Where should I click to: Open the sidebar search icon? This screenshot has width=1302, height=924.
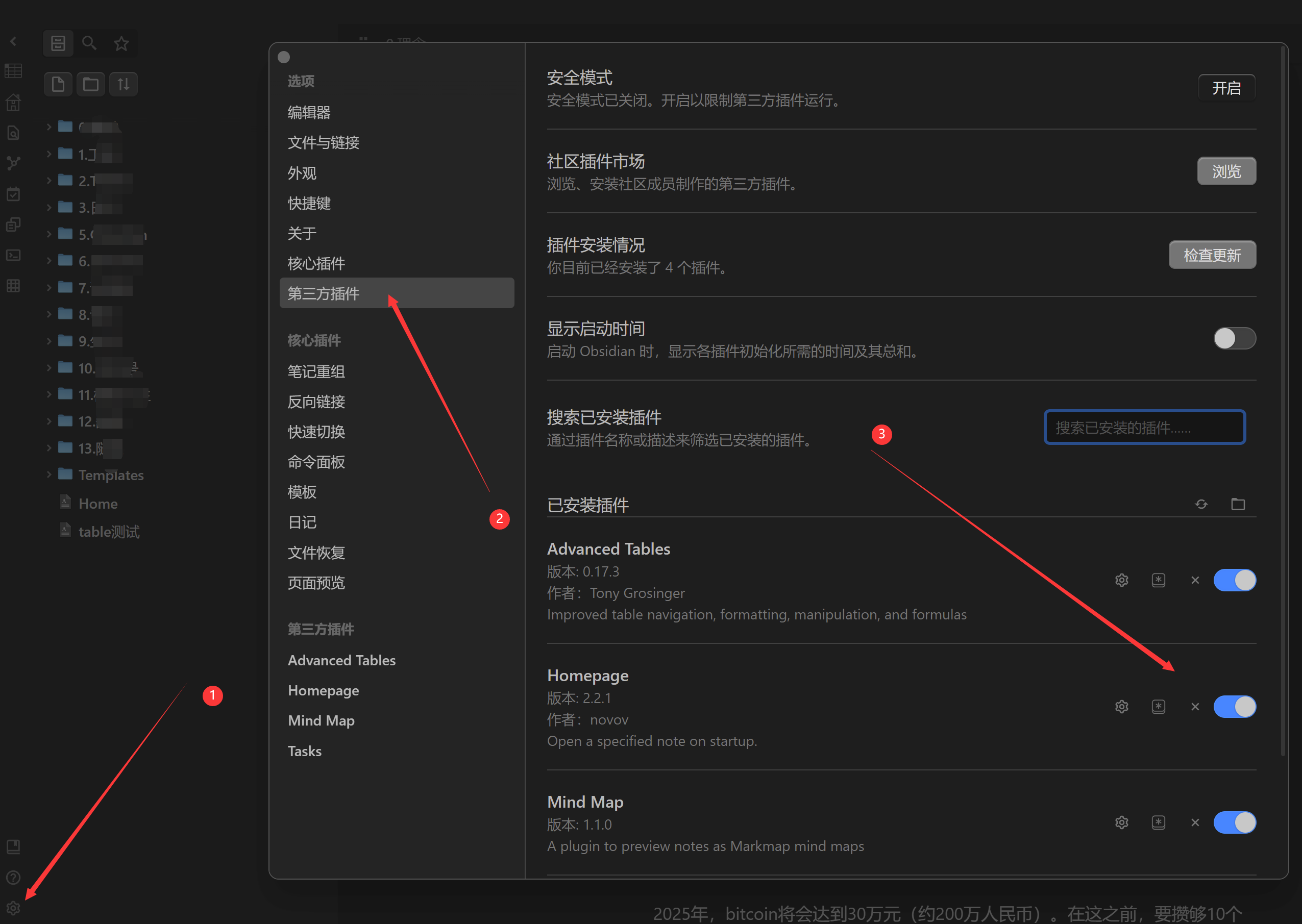pyautogui.click(x=89, y=43)
